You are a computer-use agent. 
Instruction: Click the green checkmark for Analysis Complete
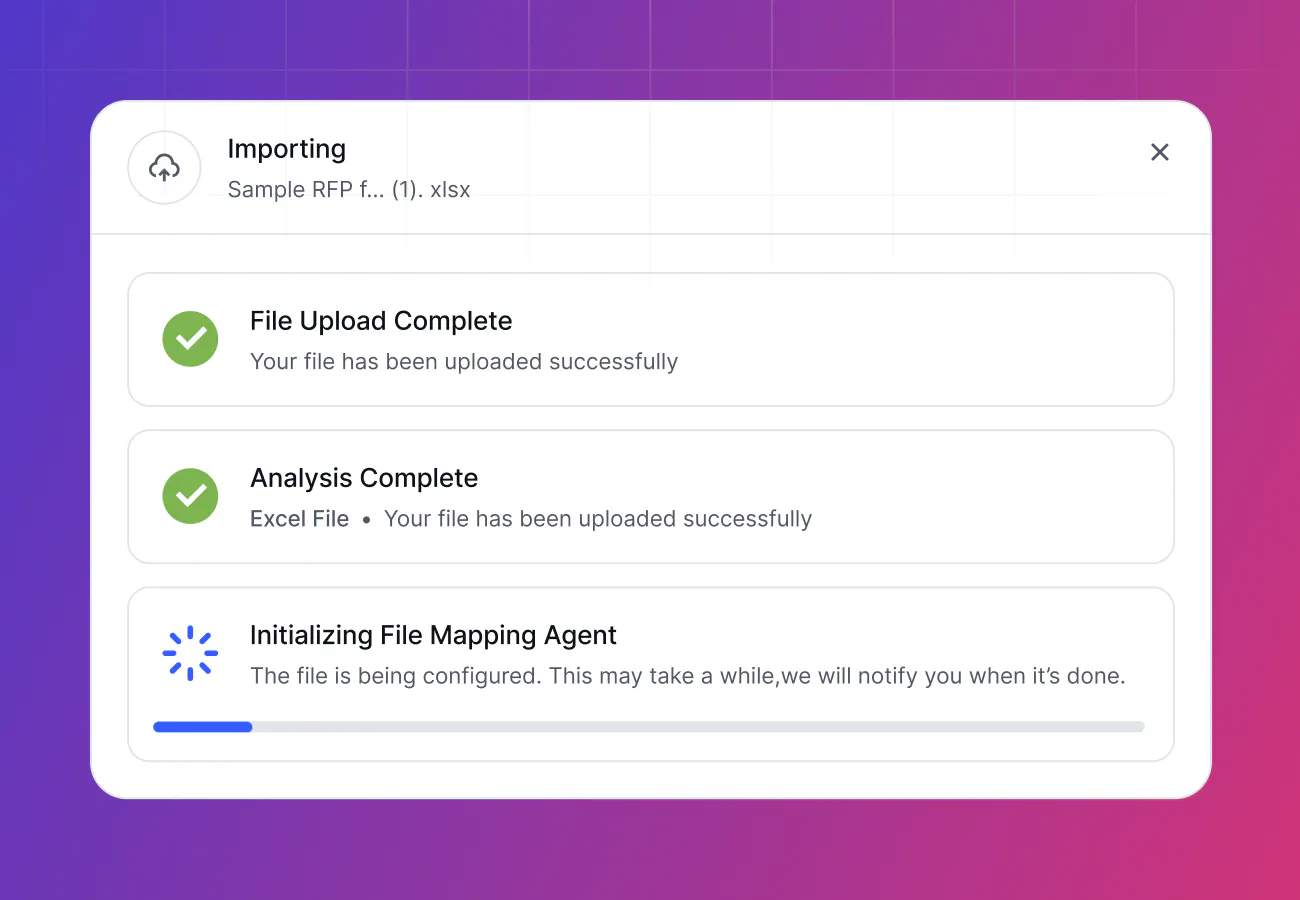click(x=190, y=496)
